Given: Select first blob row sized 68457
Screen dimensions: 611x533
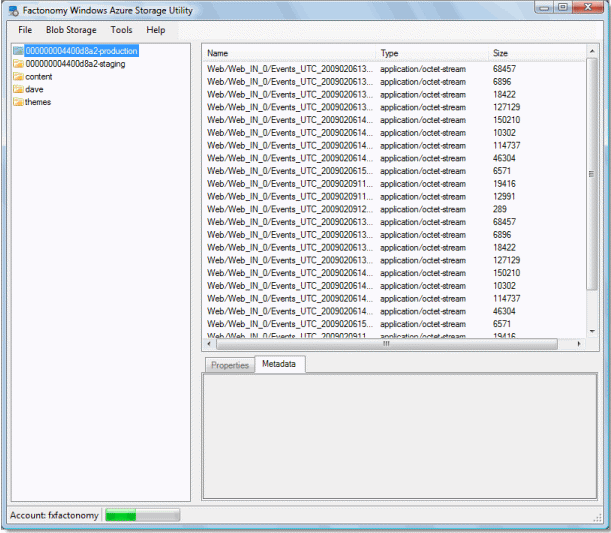Looking at the screenshot, I should (394, 69).
